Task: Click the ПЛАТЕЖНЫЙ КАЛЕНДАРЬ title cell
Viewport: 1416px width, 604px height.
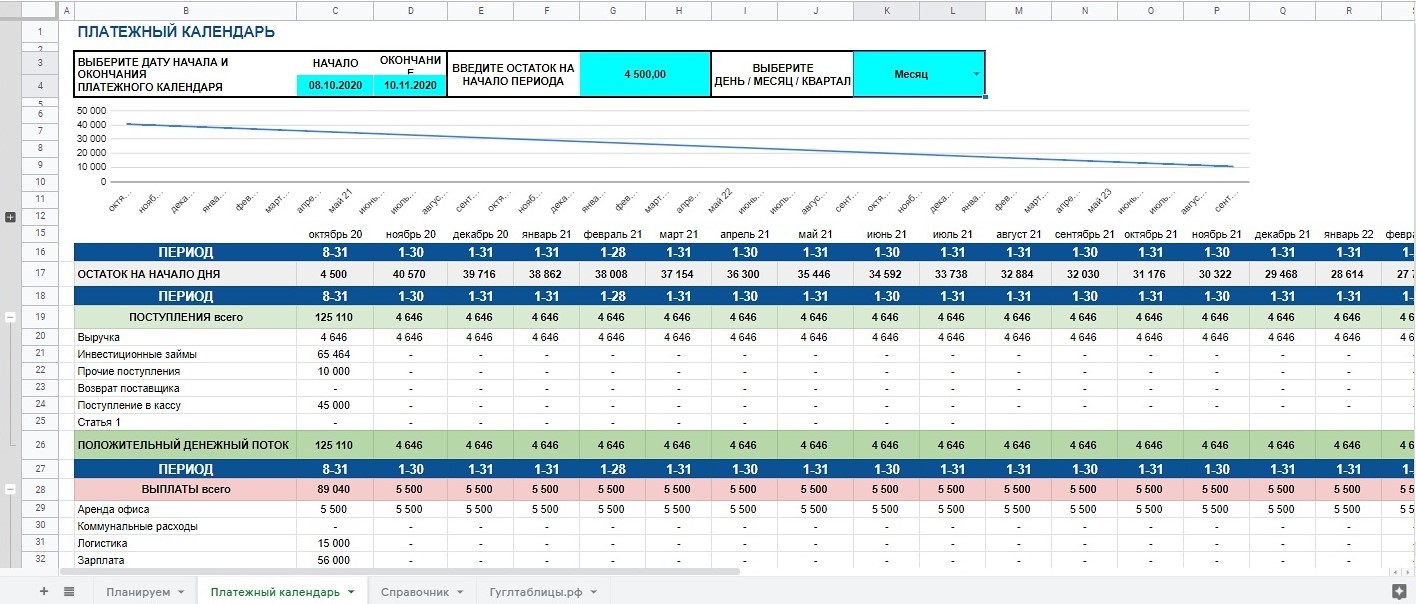Action: (x=176, y=32)
